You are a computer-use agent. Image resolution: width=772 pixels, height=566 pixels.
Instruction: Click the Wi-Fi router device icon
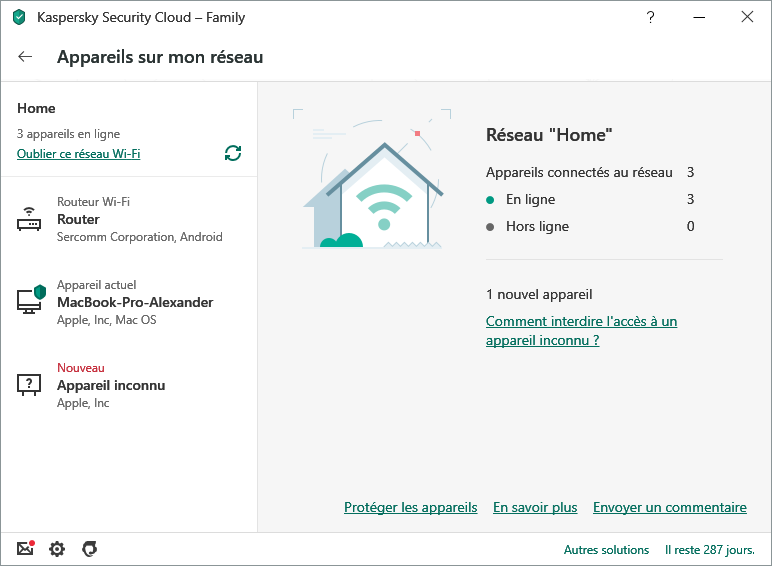29,220
